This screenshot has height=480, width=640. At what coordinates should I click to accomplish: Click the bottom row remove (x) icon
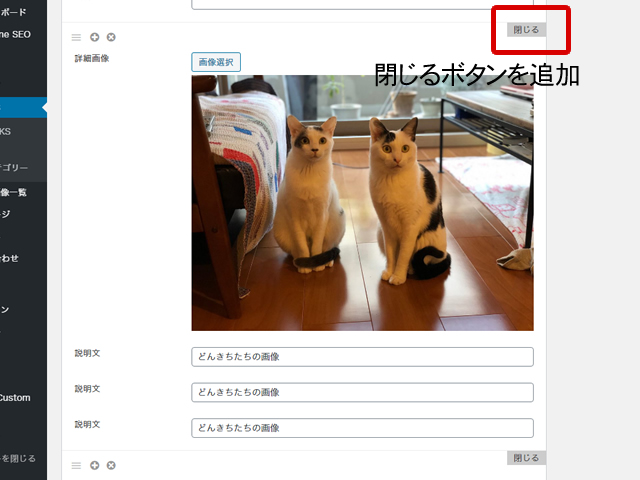[x=111, y=465]
